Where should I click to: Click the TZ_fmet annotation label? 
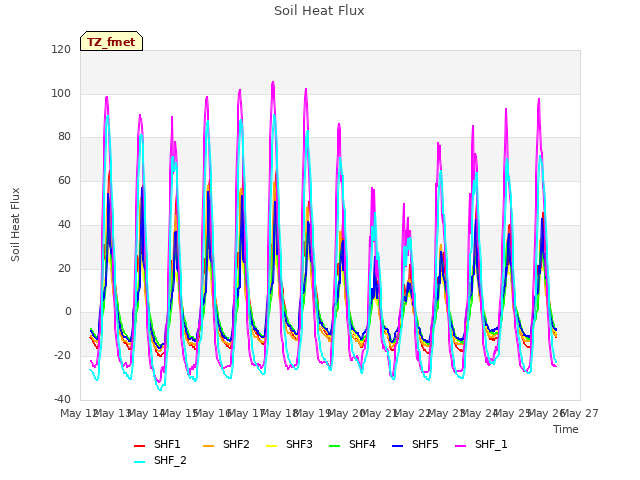[x=111, y=42]
